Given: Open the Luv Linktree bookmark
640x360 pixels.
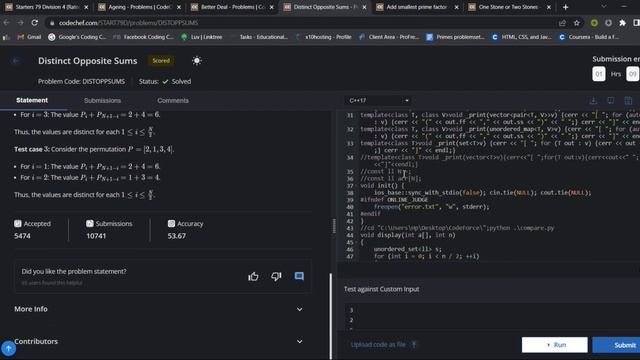Looking at the screenshot, I should [x=202, y=37].
